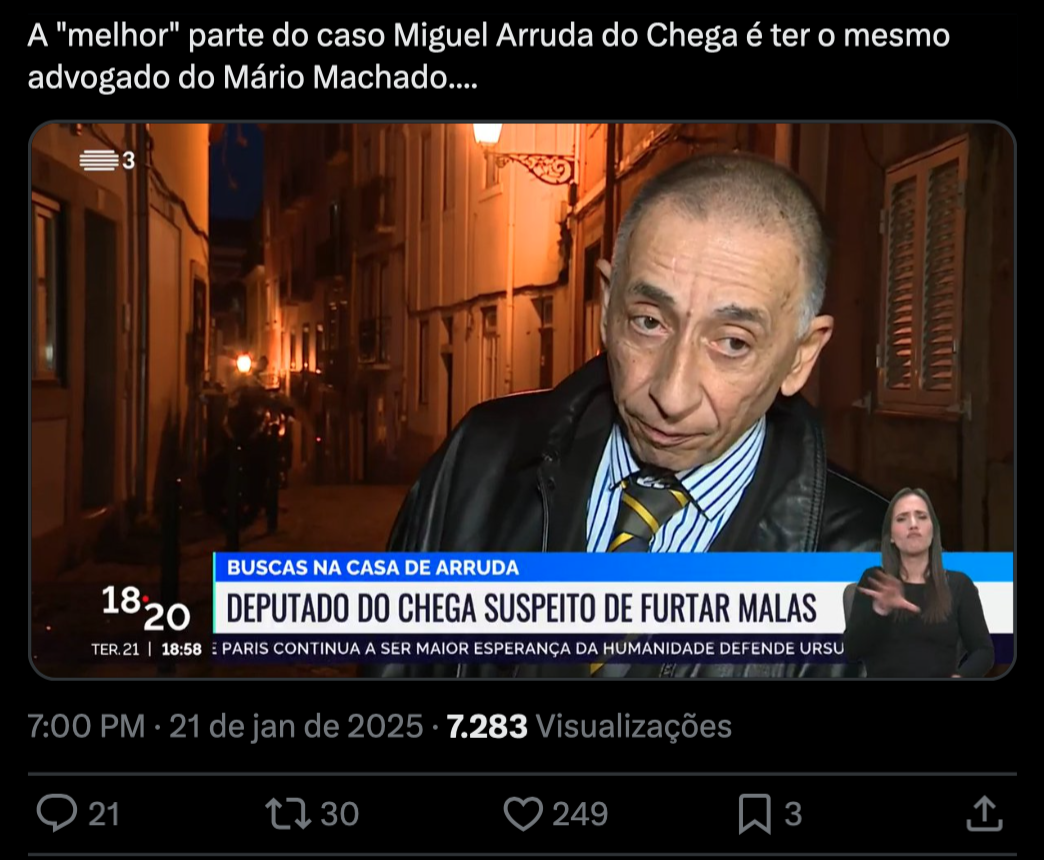Viewport: 1044px width, 860px height.
Task: Open the 21 de jan de 2025 date link
Action: 296,726
